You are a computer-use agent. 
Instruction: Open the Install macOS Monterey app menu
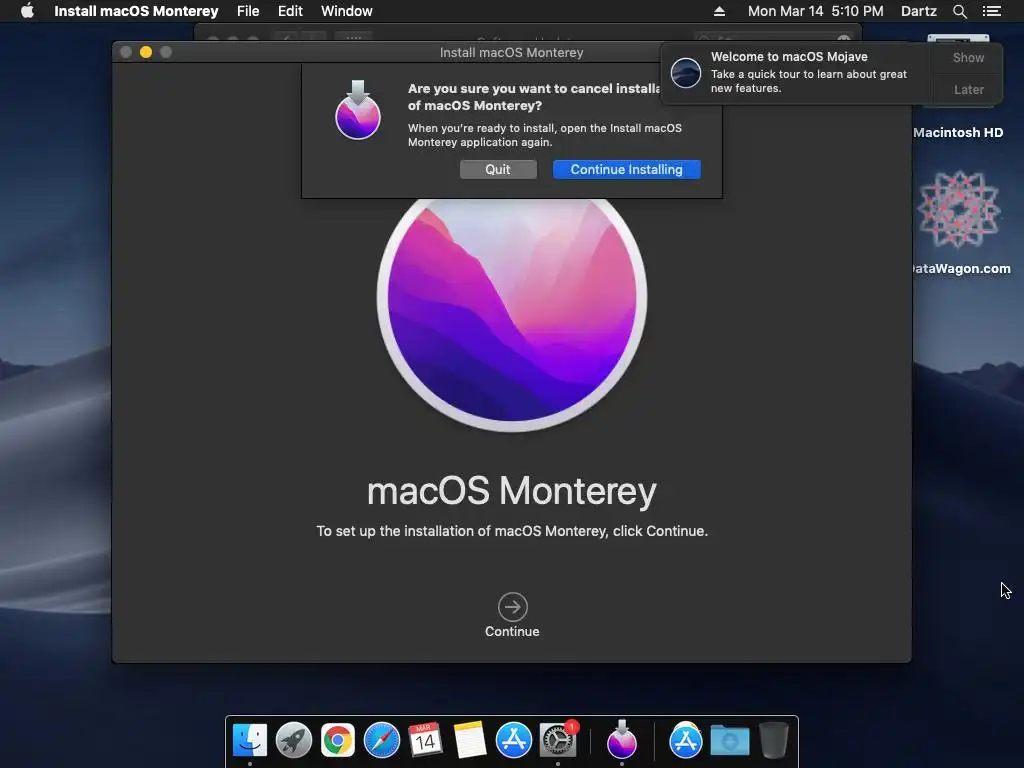point(136,11)
